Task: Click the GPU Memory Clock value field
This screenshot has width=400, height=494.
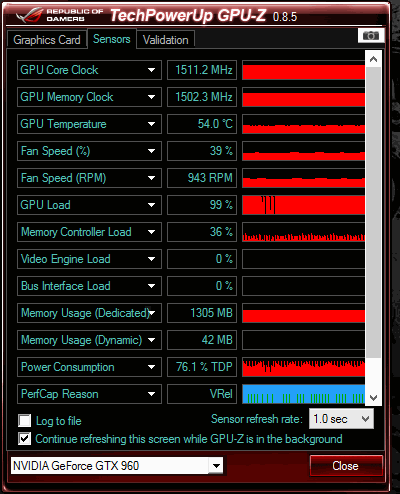Action: [202, 97]
